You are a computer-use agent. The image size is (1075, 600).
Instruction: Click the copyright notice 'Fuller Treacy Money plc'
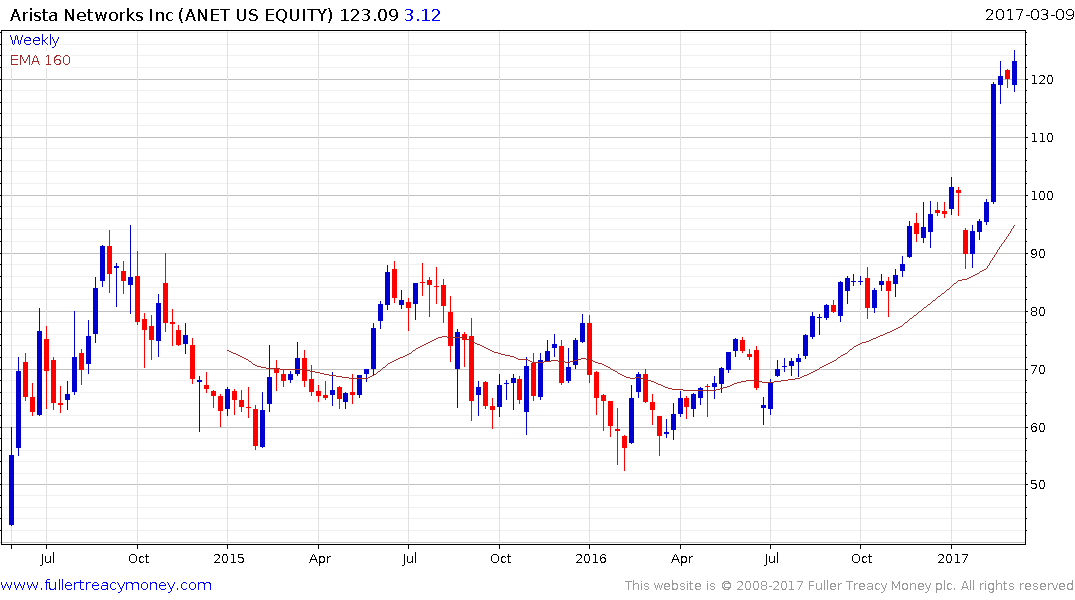(881, 586)
